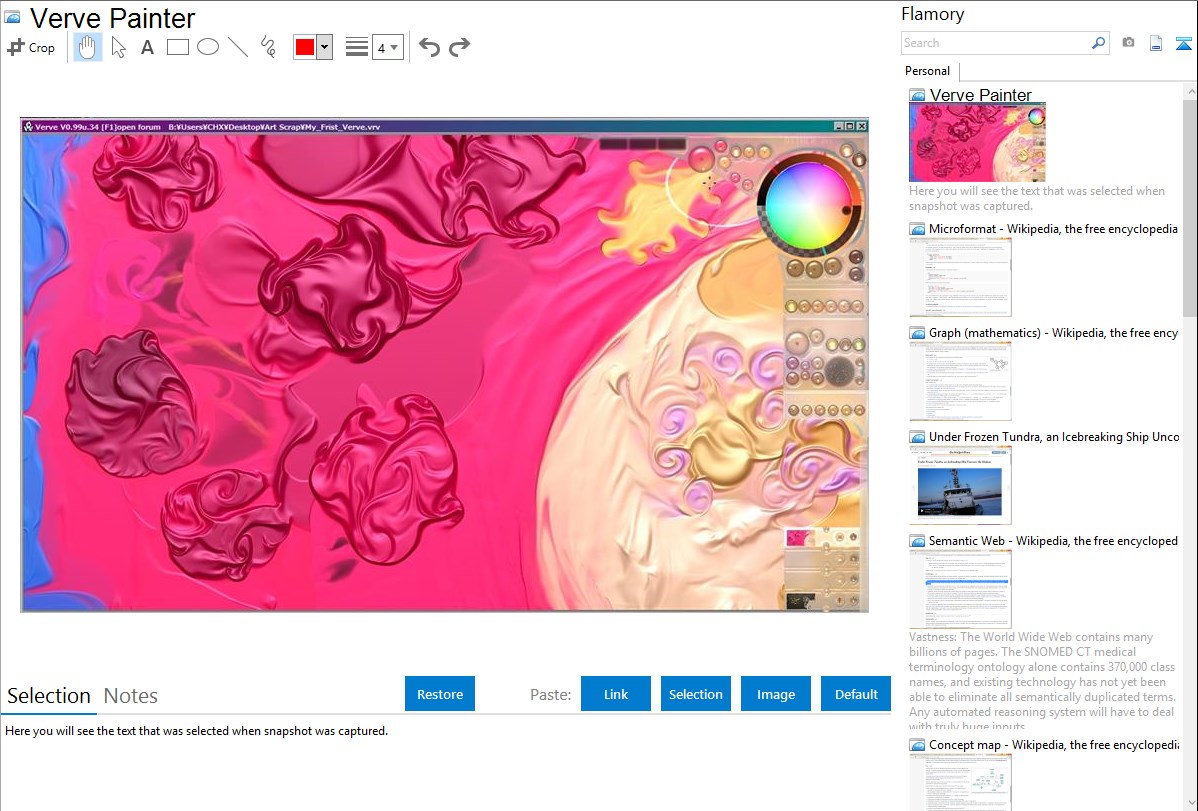This screenshot has width=1198, height=811.
Task: Open the Selection tab
Action: [x=49, y=696]
